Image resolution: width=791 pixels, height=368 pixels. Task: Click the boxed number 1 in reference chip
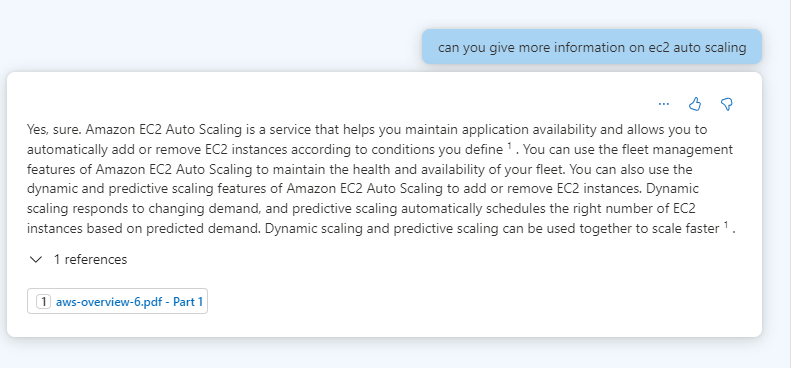click(x=43, y=302)
